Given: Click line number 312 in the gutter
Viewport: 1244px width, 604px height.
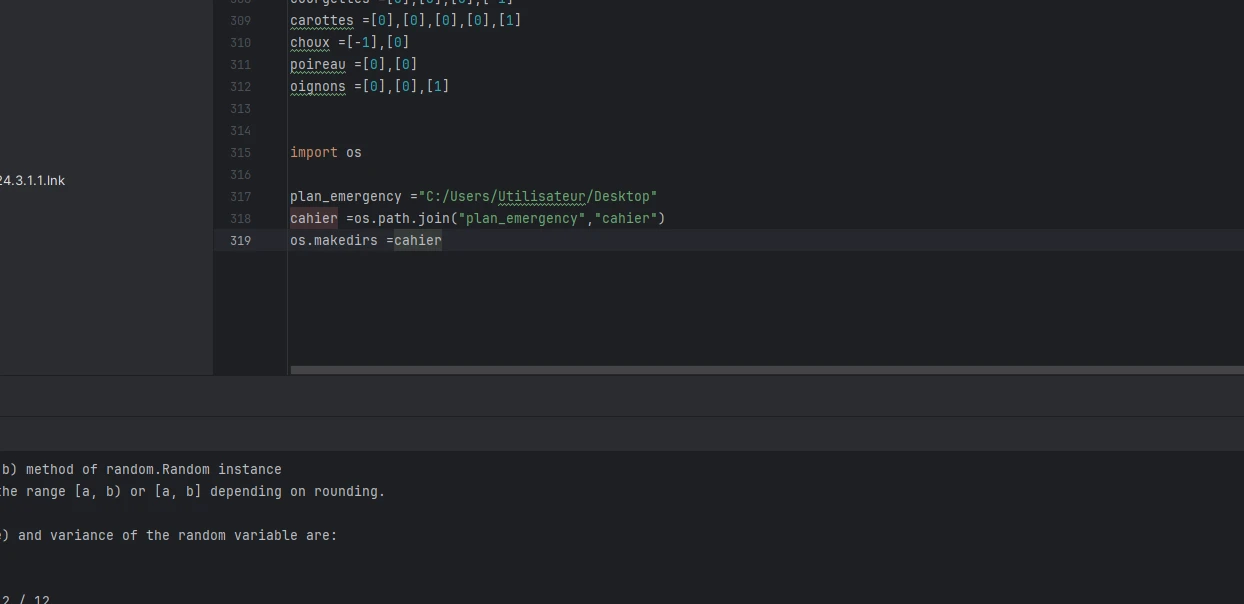Looking at the screenshot, I should (x=240, y=87).
